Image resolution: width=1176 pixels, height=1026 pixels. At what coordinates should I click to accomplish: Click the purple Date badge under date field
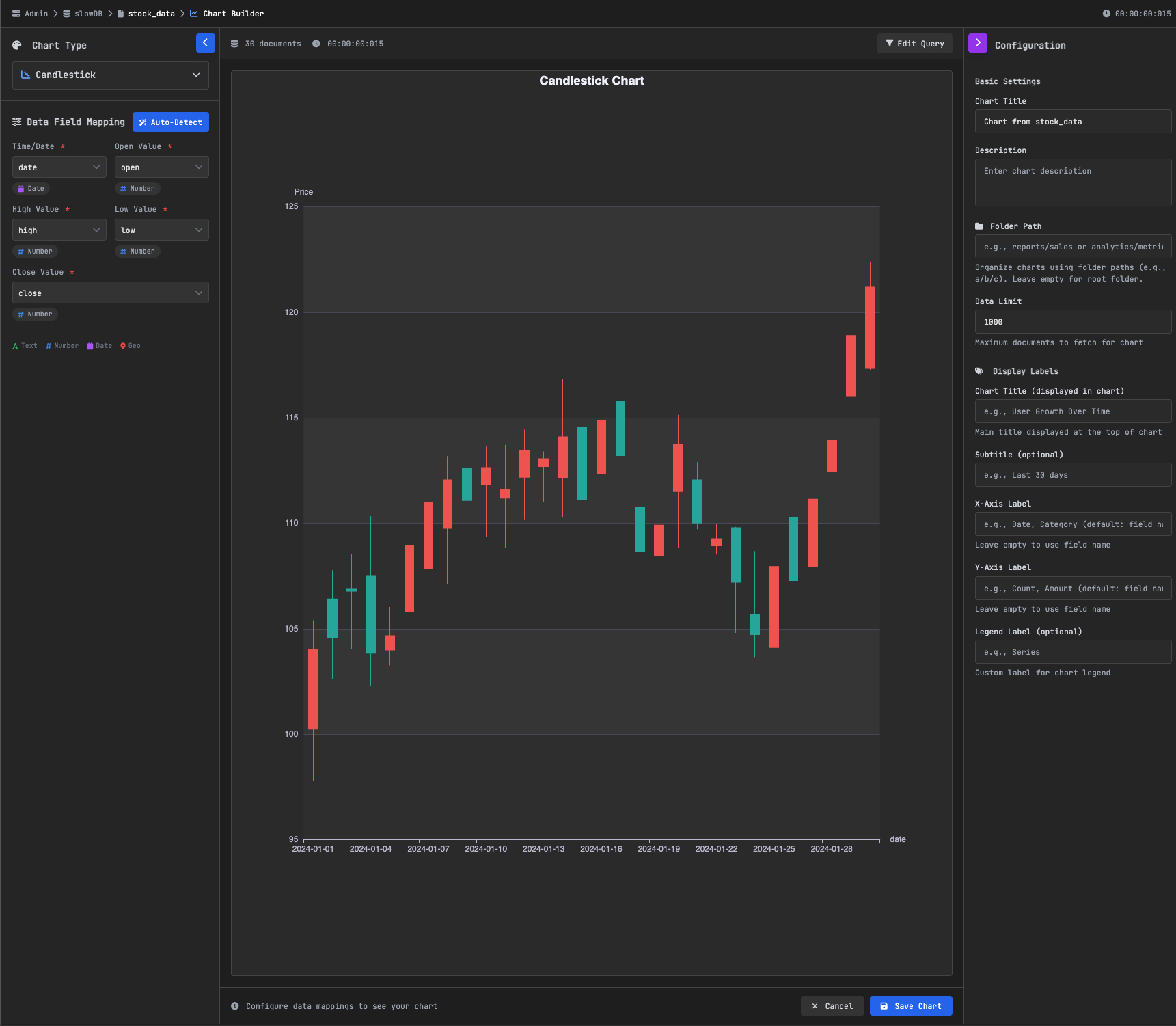click(x=31, y=188)
